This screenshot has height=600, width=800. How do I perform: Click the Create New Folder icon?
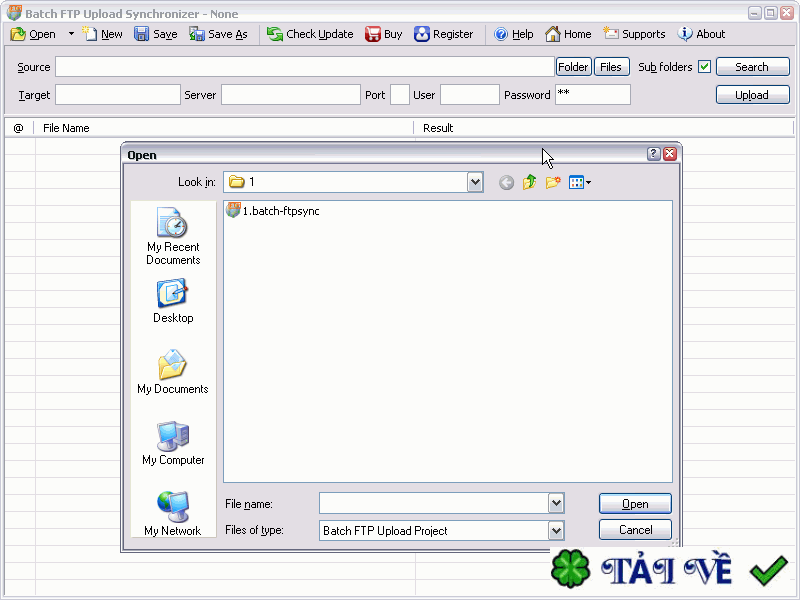point(551,182)
